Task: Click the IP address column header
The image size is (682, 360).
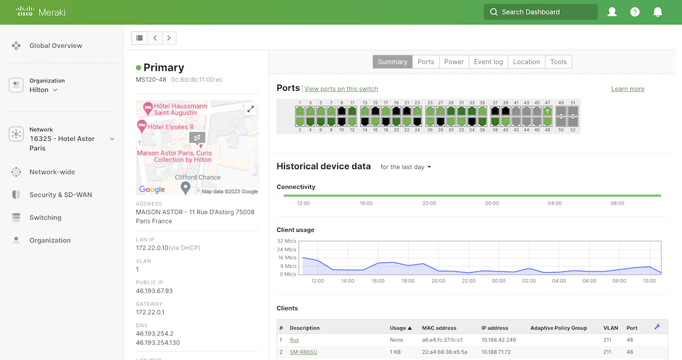Action: (x=495, y=328)
